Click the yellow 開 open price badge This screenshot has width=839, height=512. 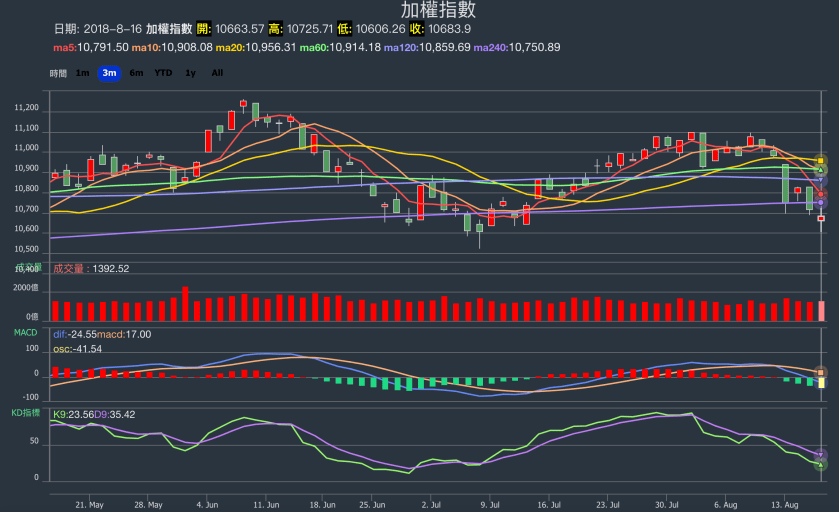(205, 28)
